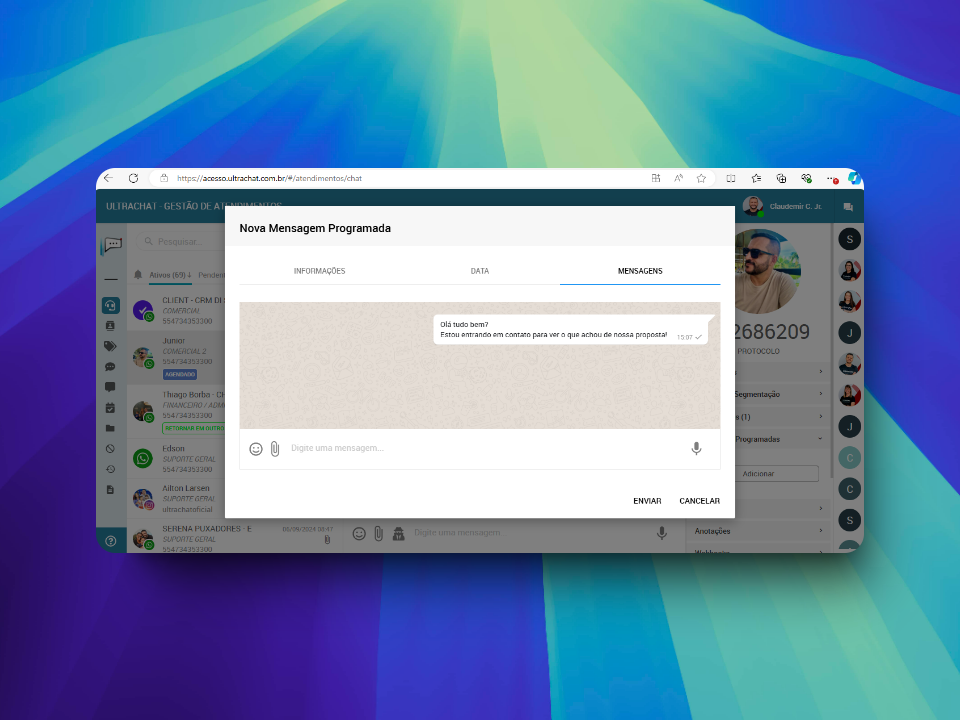Expand the Segmentação section
This screenshot has width=960, height=720.
click(821, 394)
